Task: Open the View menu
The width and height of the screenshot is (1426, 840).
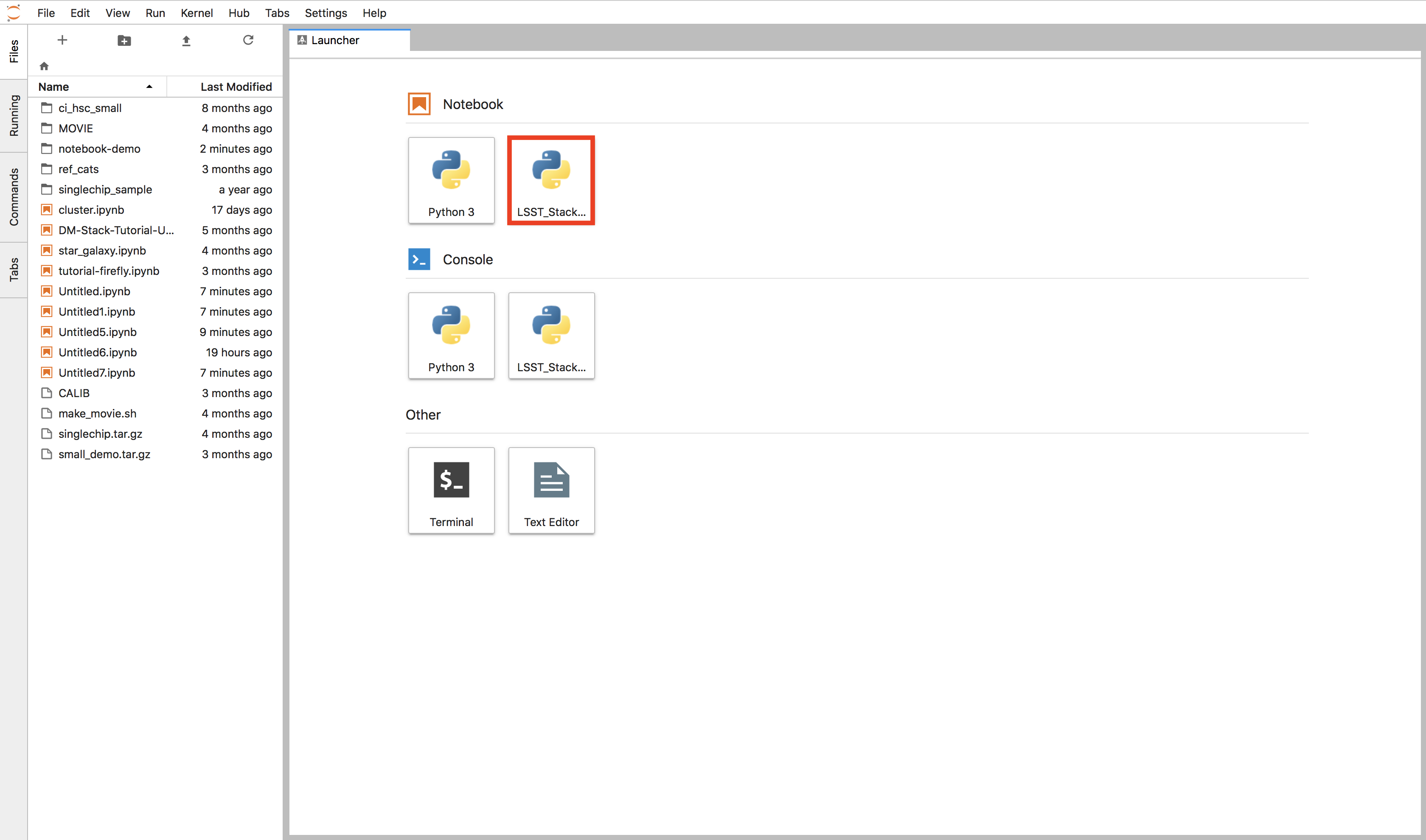Action: [x=118, y=12]
